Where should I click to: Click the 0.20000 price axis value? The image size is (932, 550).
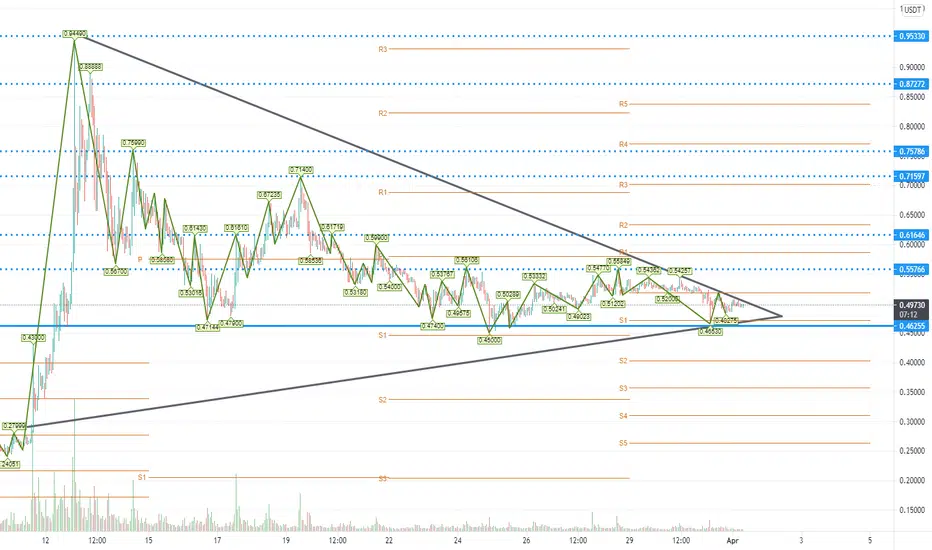[912, 480]
